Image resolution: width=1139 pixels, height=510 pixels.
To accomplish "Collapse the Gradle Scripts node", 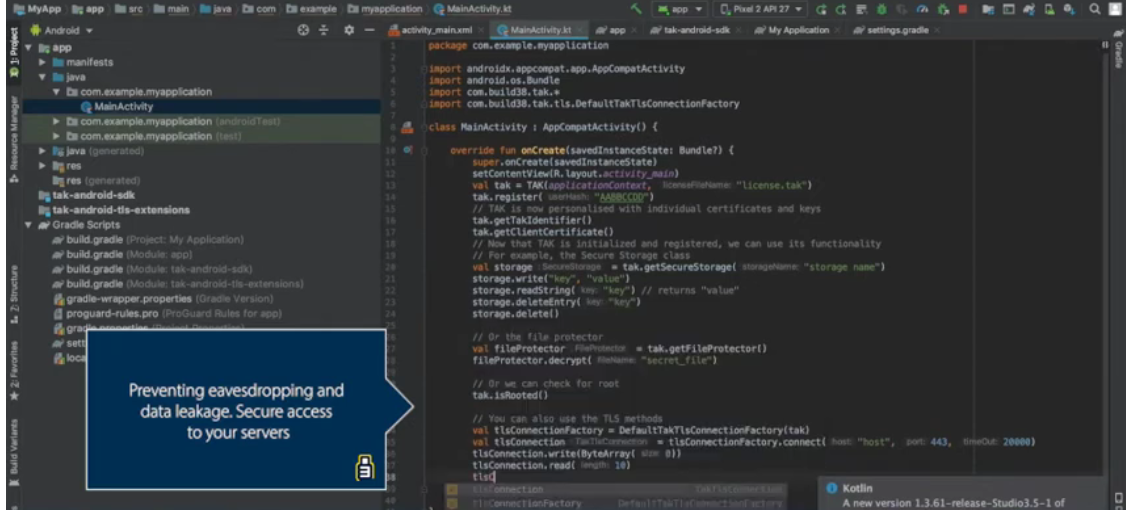I will tap(29, 224).
